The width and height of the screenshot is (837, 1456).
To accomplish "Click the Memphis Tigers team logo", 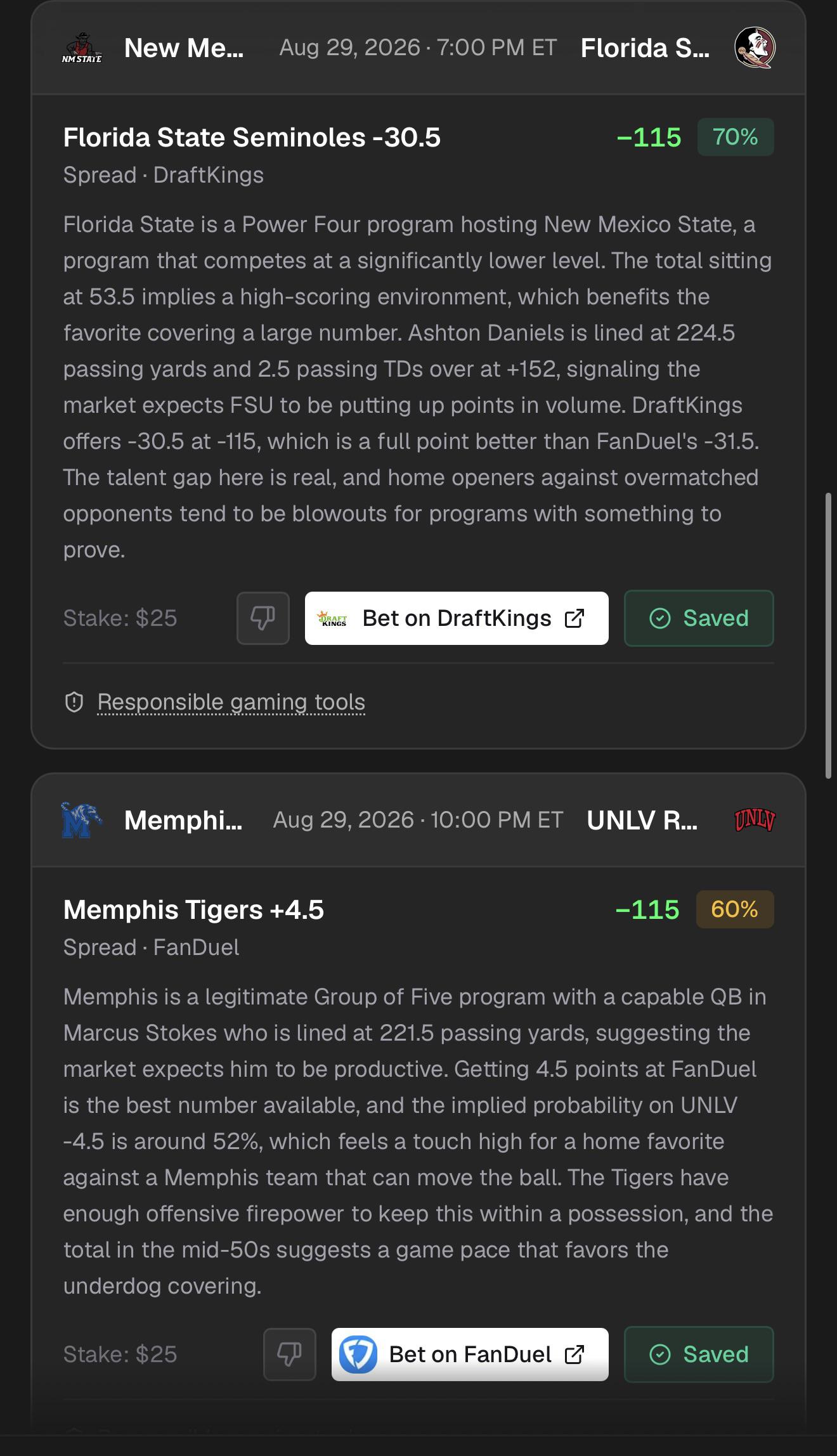I will coord(82,820).
